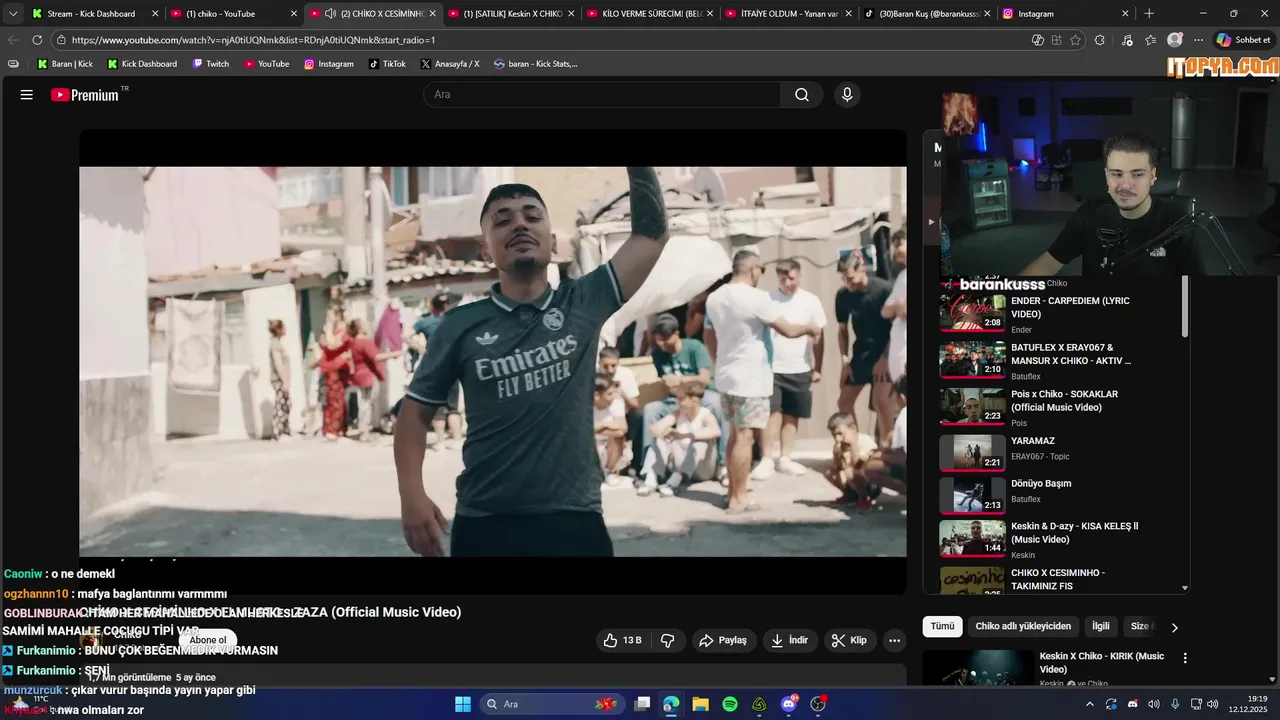Switch to Baran Kuş TikTok tab

tap(927, 14)
